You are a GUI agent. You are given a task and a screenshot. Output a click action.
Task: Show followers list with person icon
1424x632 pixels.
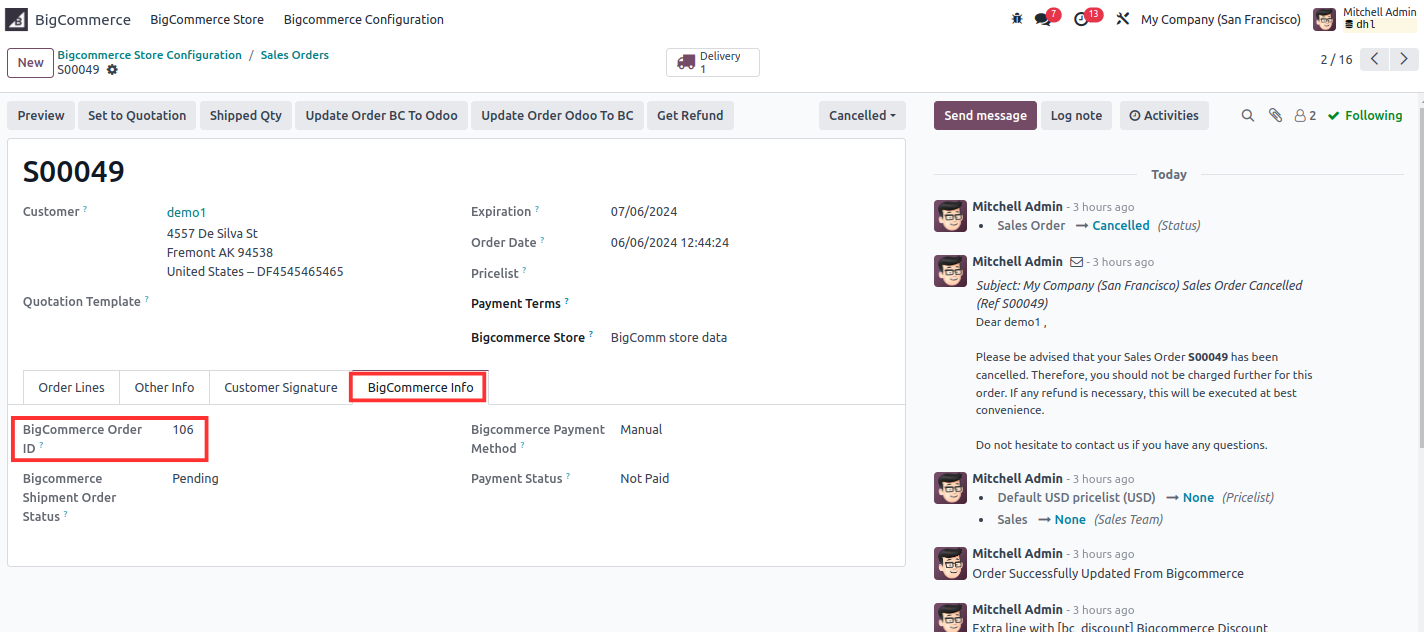(1305, 116)
